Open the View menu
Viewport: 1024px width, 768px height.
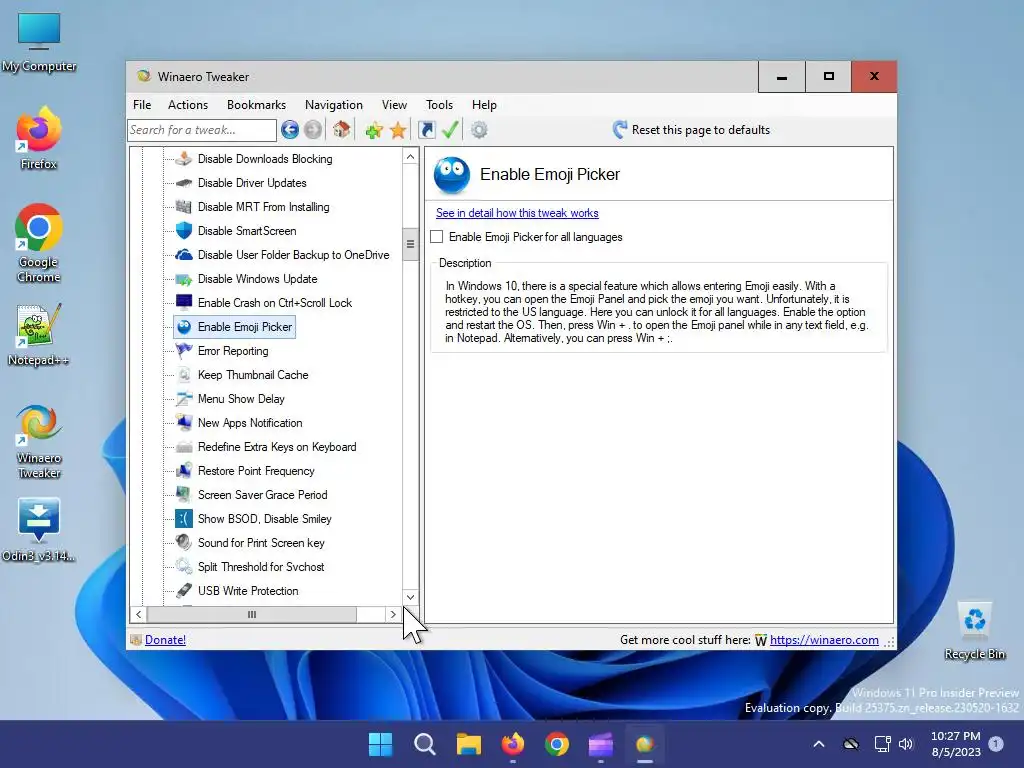point(394,104)
